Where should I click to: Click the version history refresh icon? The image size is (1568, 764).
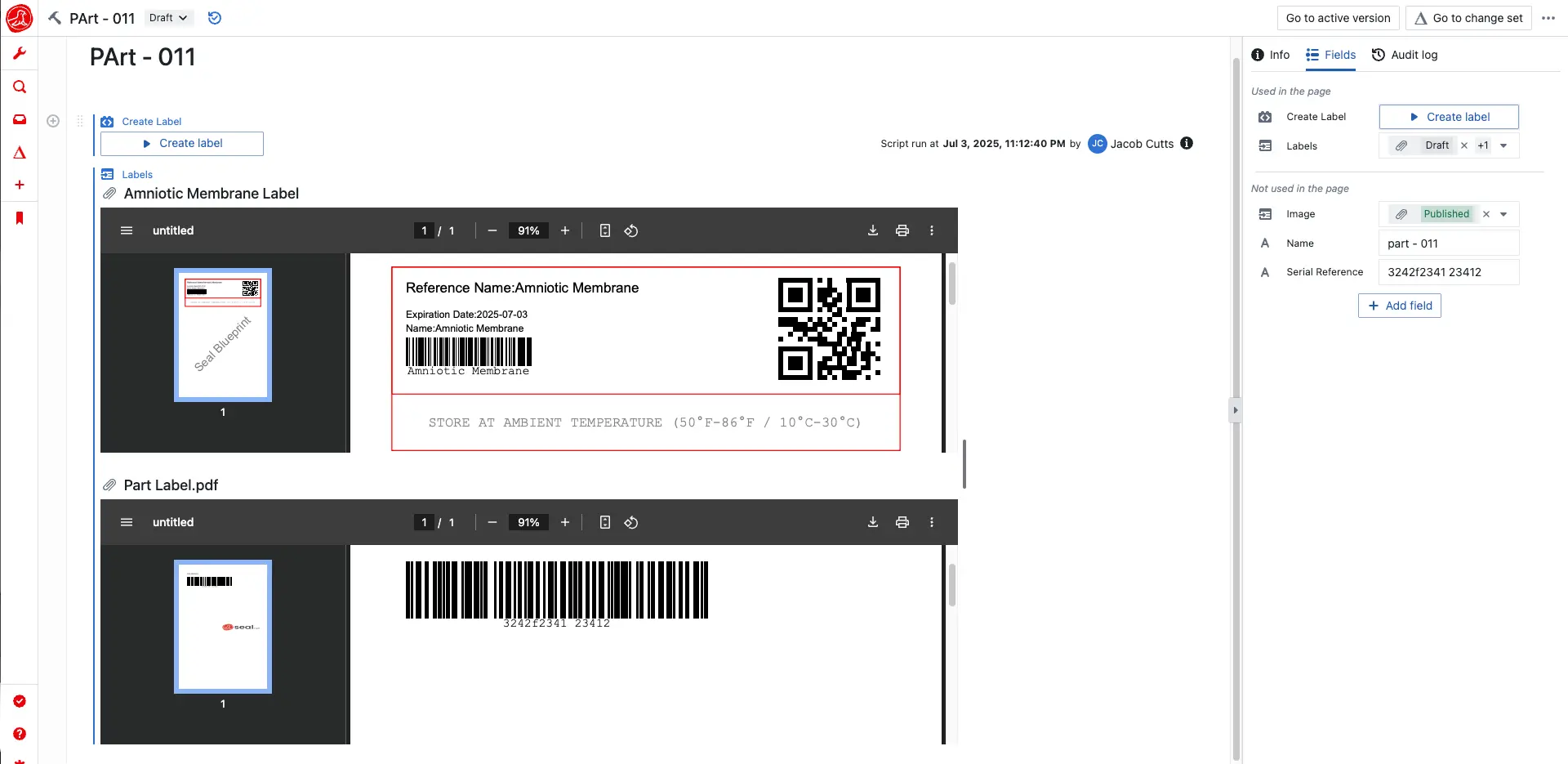coord(215,18)
